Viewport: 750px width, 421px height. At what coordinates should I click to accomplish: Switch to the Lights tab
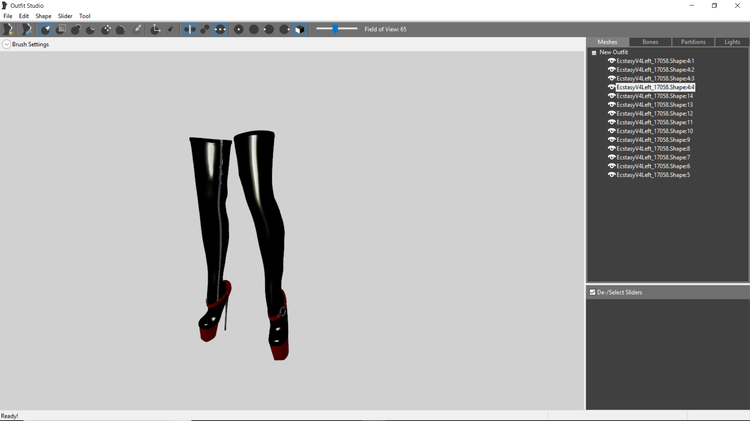click(x=732, y=42)
